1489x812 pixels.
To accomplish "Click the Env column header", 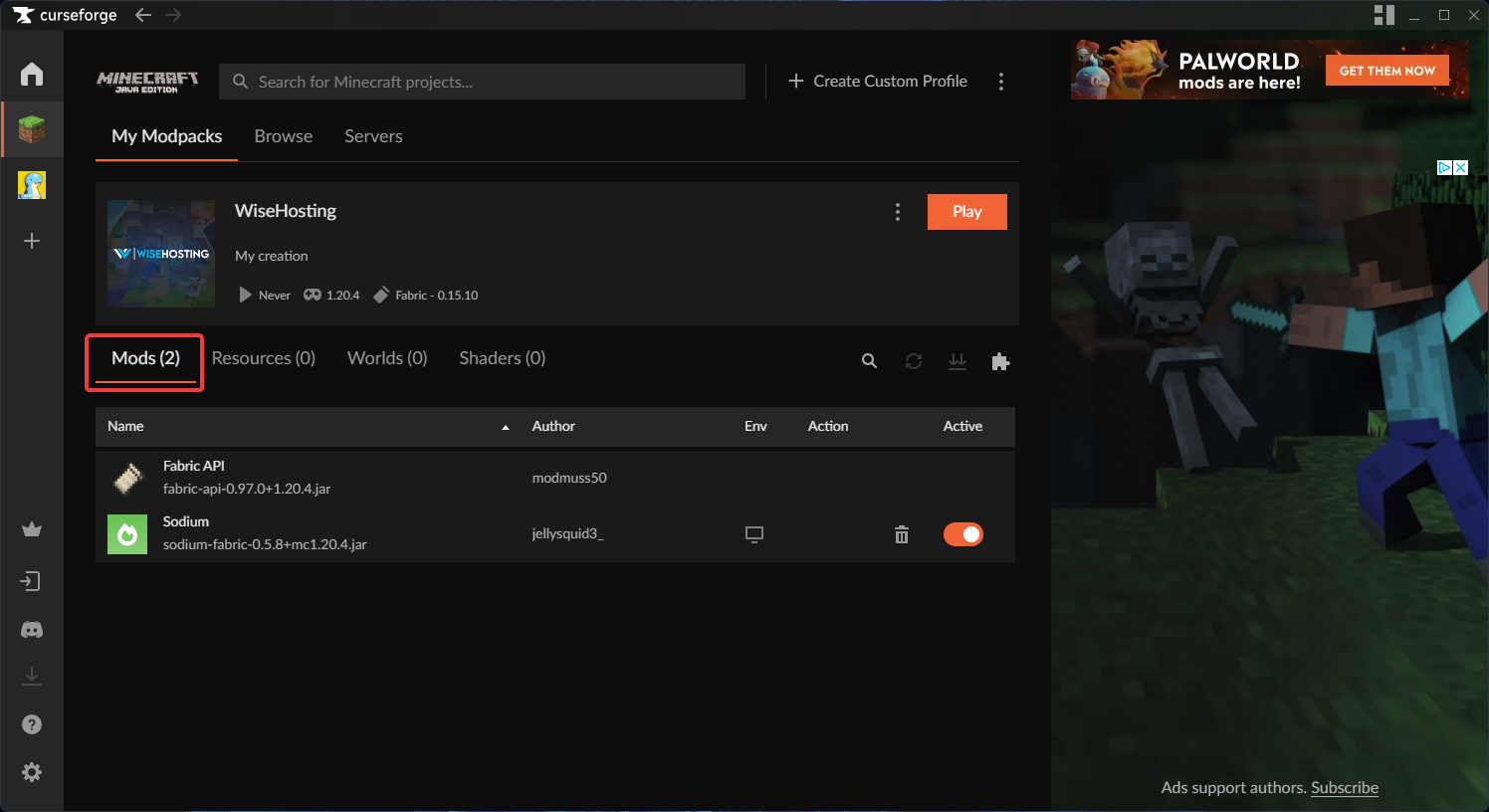I will coord(755,426).
